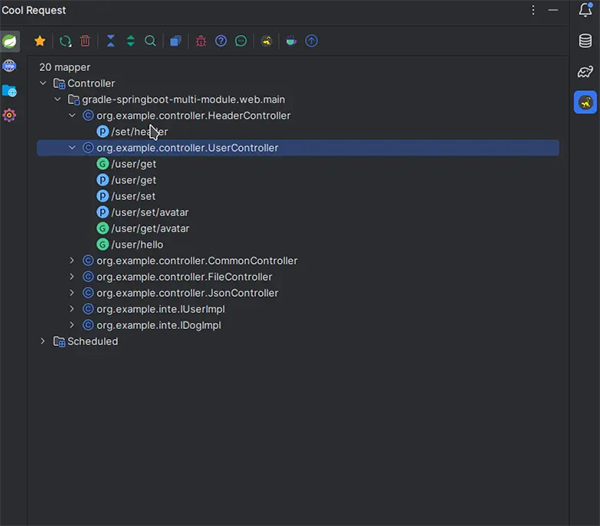Toggle the Cool Request tool window button
This screenshot has width=600, height=526.
(585, 102)
